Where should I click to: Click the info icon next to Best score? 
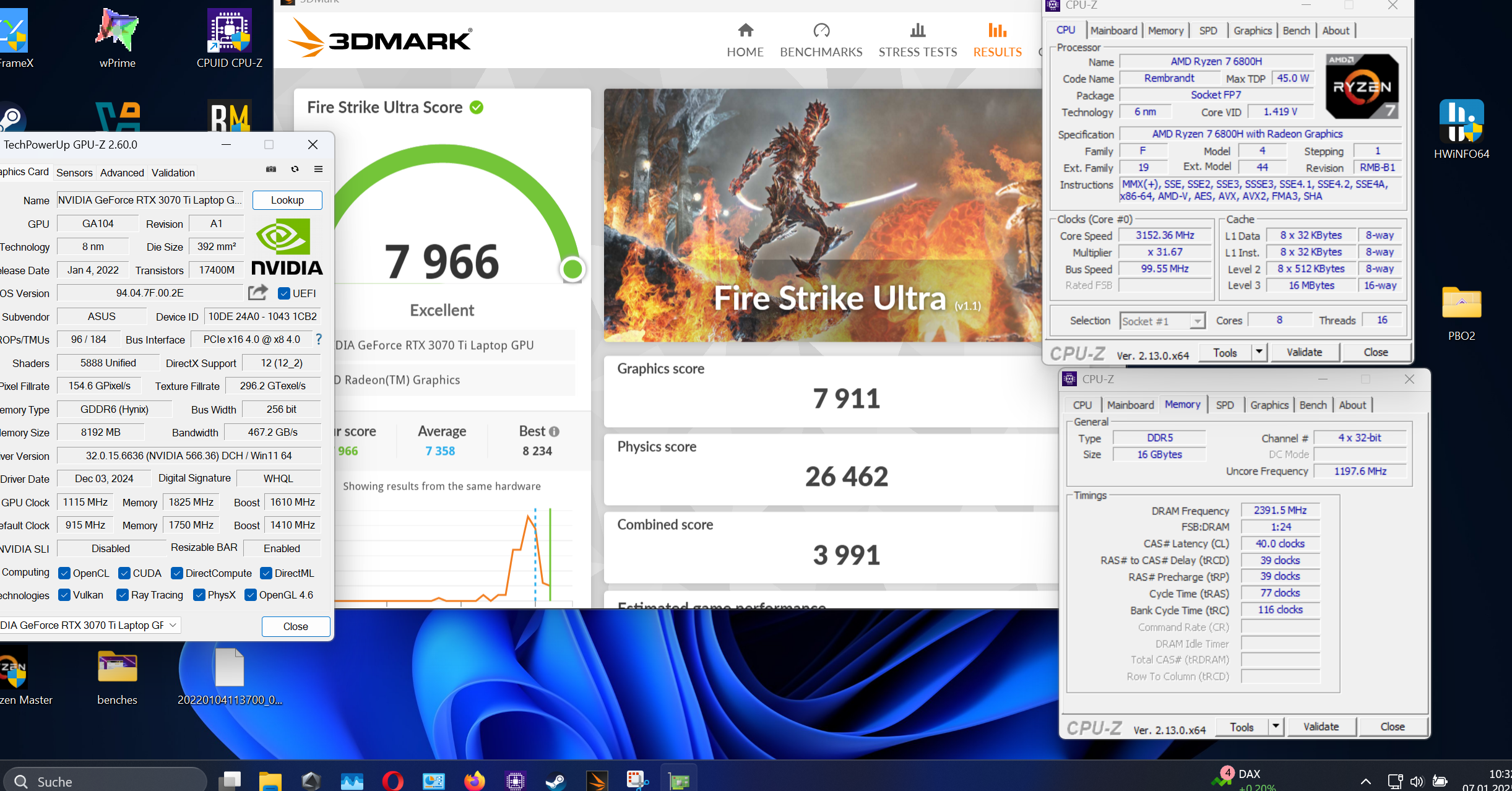554,431
